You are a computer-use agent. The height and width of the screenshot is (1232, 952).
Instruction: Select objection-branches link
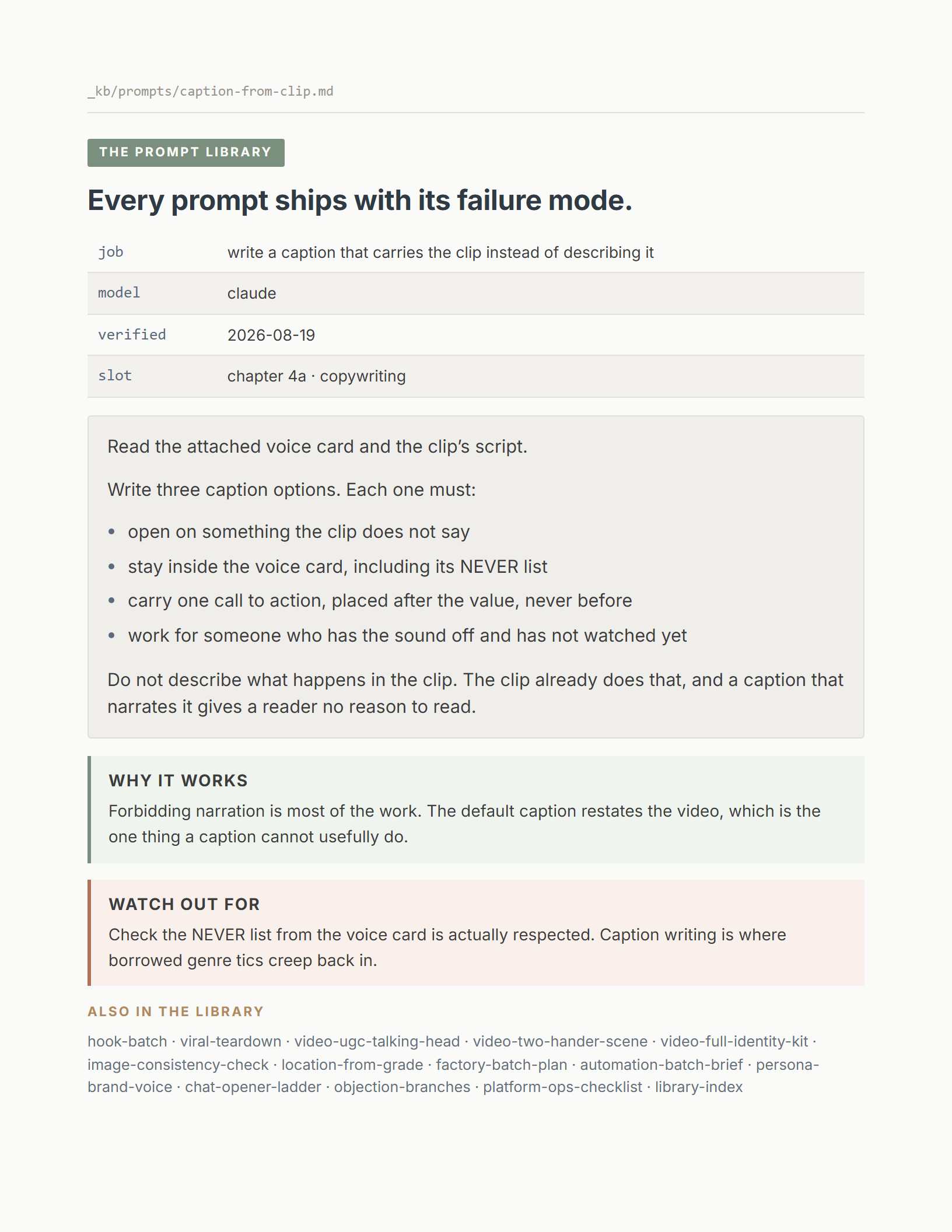[402, 1087]
